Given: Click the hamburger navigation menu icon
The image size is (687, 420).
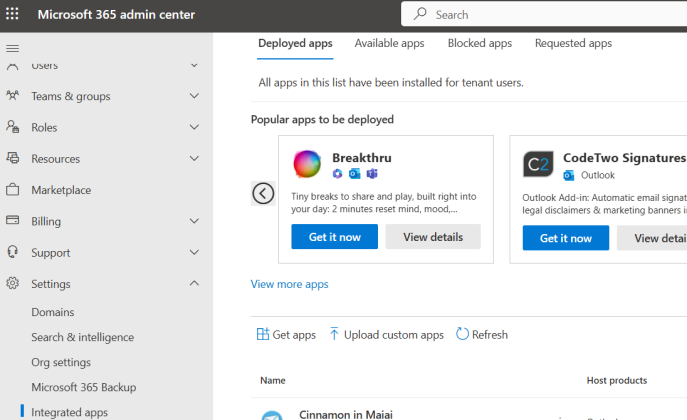Looking at the screenshot, I should tap(13, 48).
